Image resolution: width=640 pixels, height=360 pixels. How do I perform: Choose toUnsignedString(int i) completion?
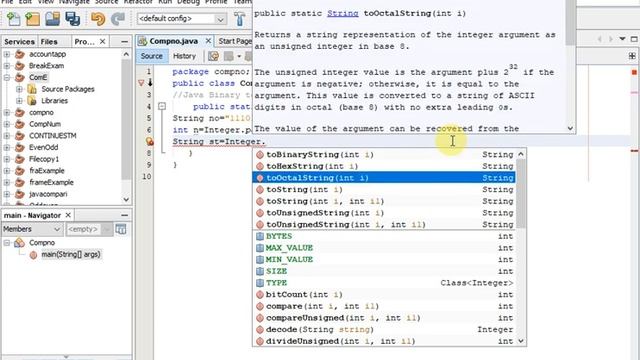coord(384,213)
